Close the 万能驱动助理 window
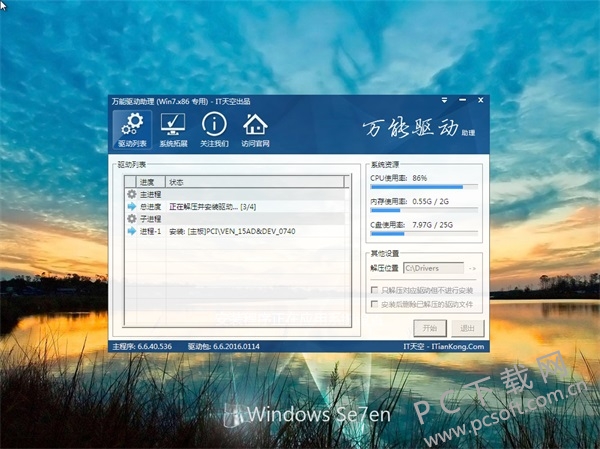Screen dimensions: 600x449 481,100
